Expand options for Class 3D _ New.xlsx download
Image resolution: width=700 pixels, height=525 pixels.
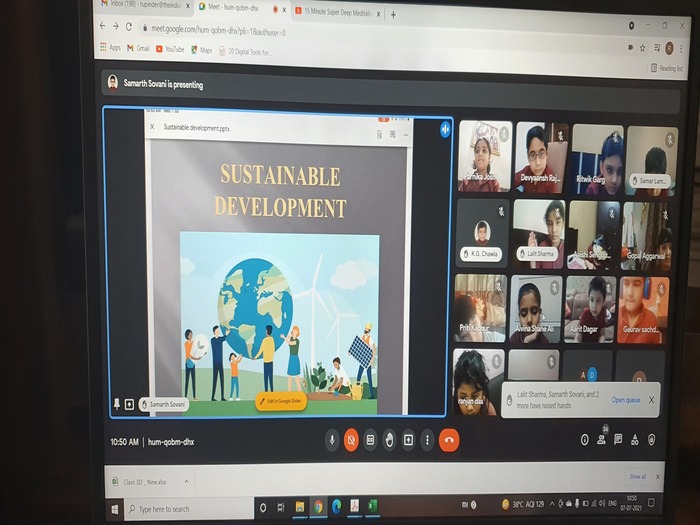click(x=186, y=482)
